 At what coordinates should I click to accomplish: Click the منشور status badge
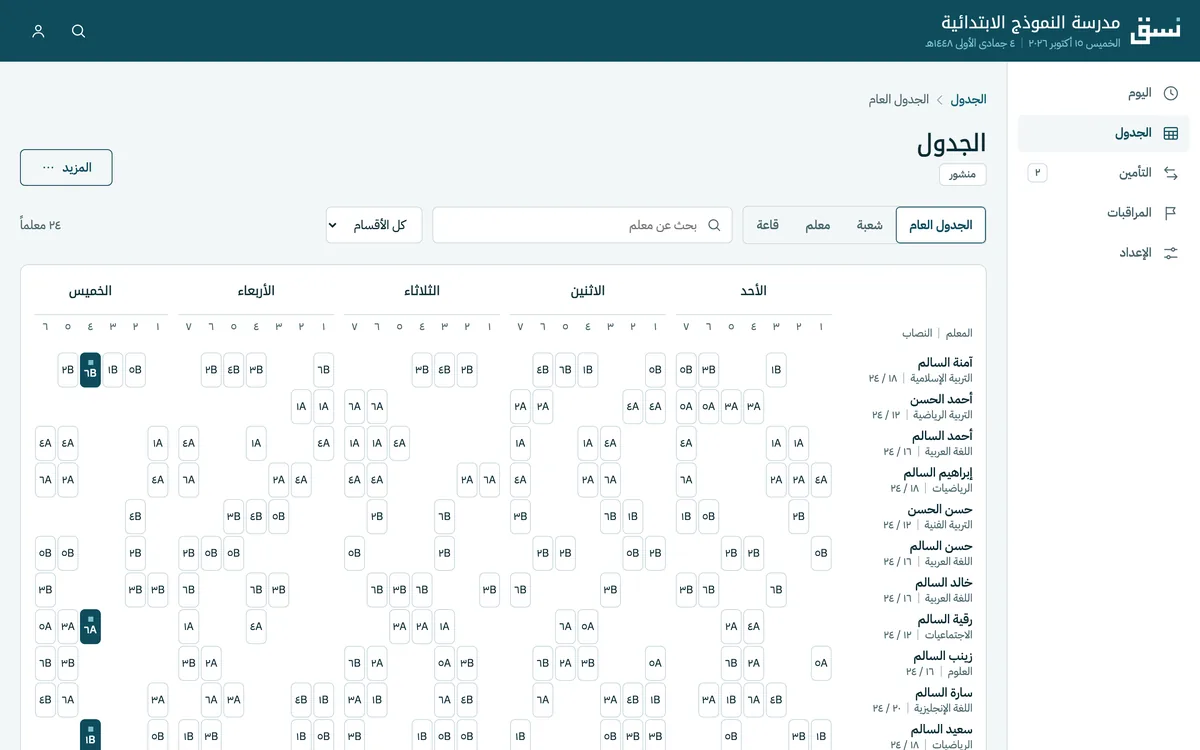tap(963, 174)
